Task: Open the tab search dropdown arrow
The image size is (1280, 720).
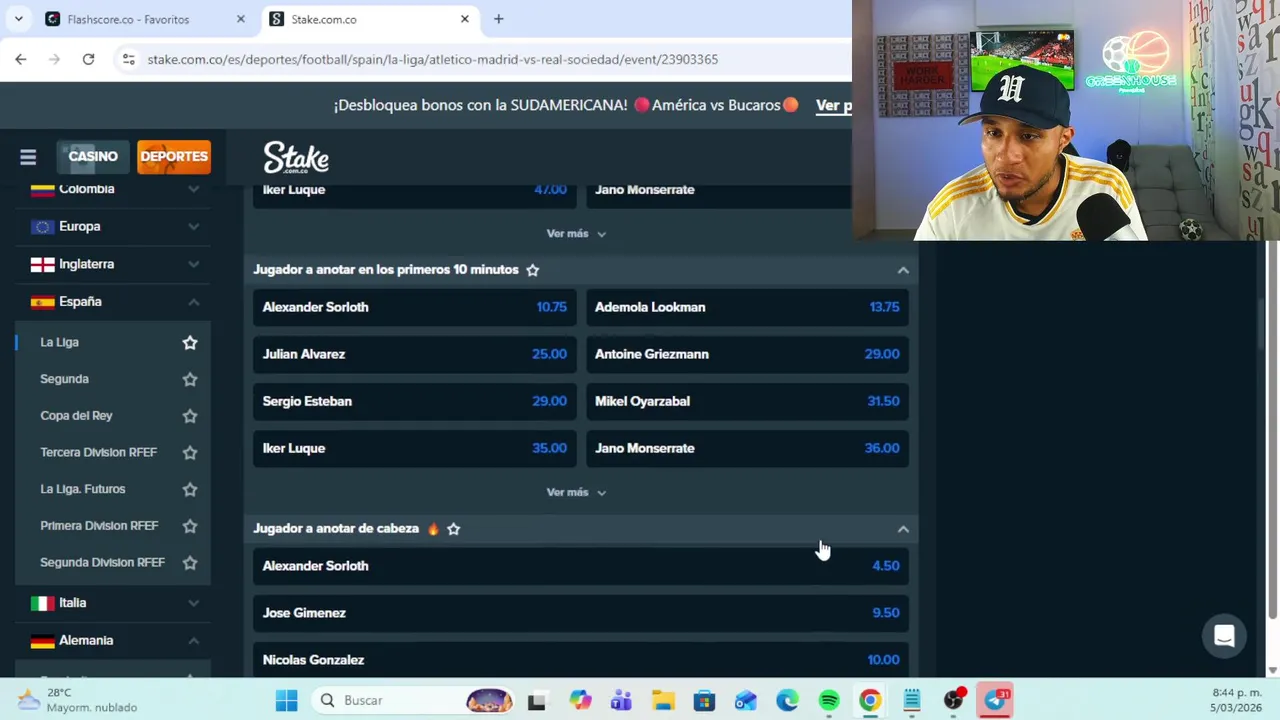Action: pos(18,19)
